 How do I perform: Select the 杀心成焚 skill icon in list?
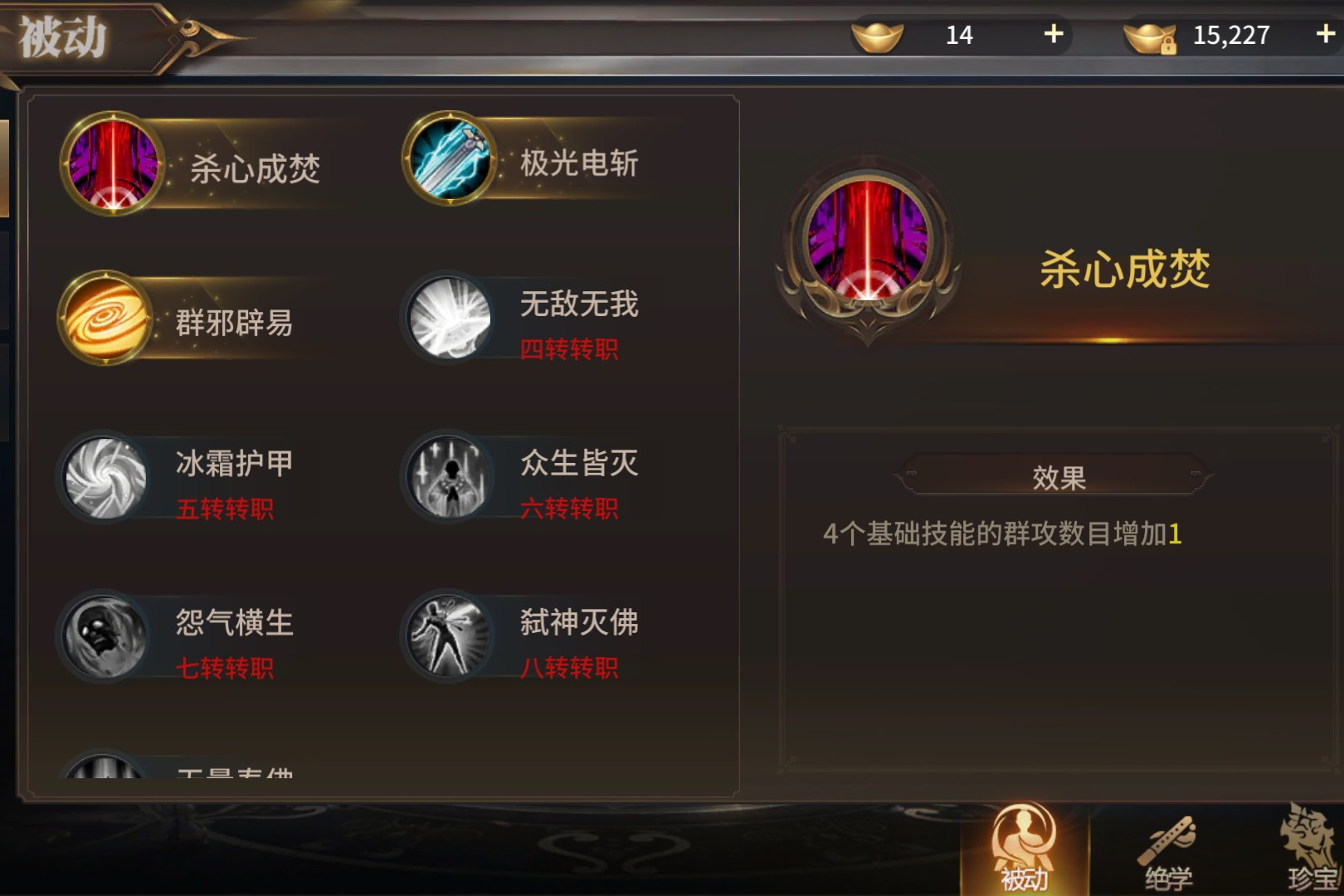pos(113,163)
